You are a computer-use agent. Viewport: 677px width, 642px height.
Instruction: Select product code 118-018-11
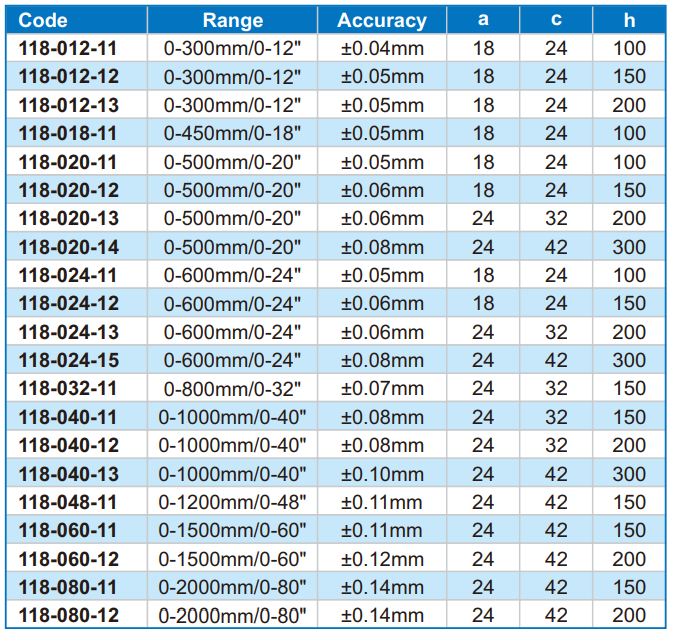click(x=68, y=133)
